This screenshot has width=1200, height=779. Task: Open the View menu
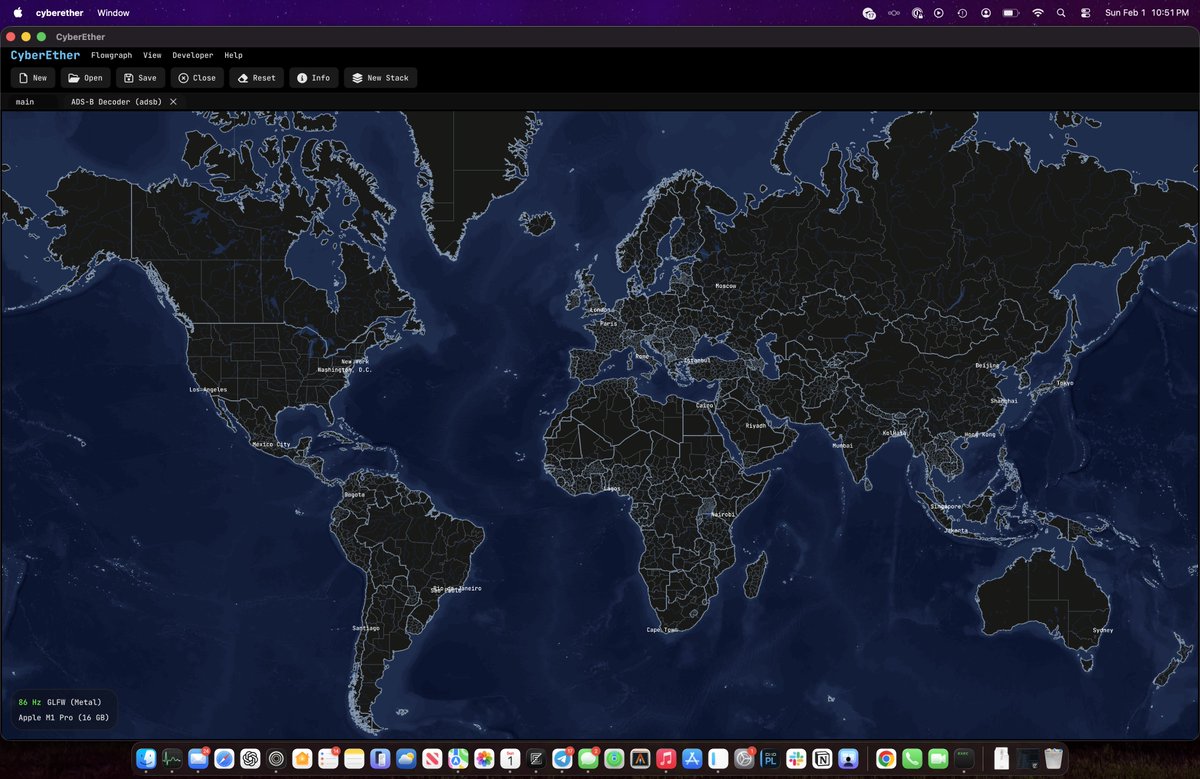pyautogui.click(x=152, y=55)
